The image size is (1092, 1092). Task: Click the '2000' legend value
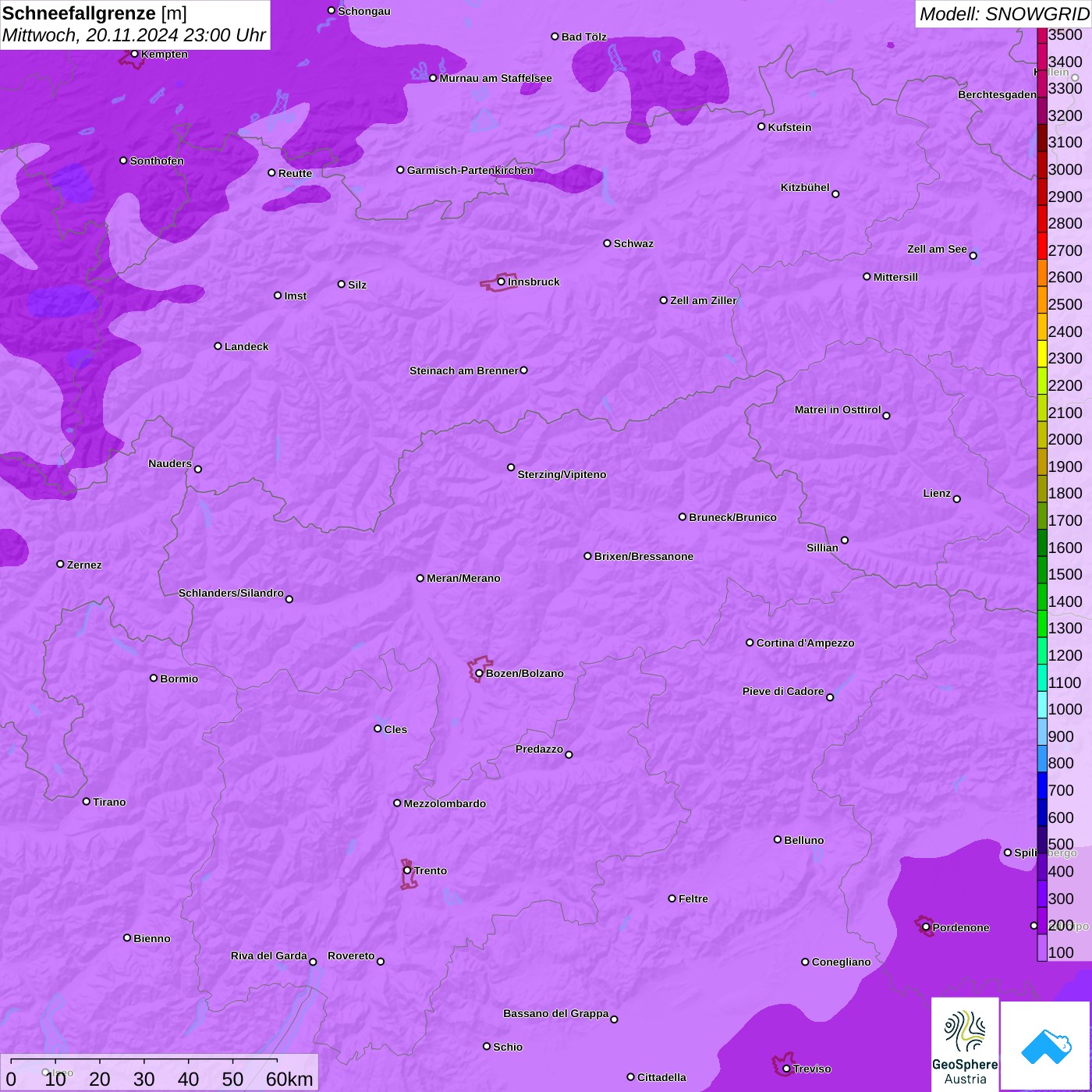pyautogui.click(x=1065, y=439)
